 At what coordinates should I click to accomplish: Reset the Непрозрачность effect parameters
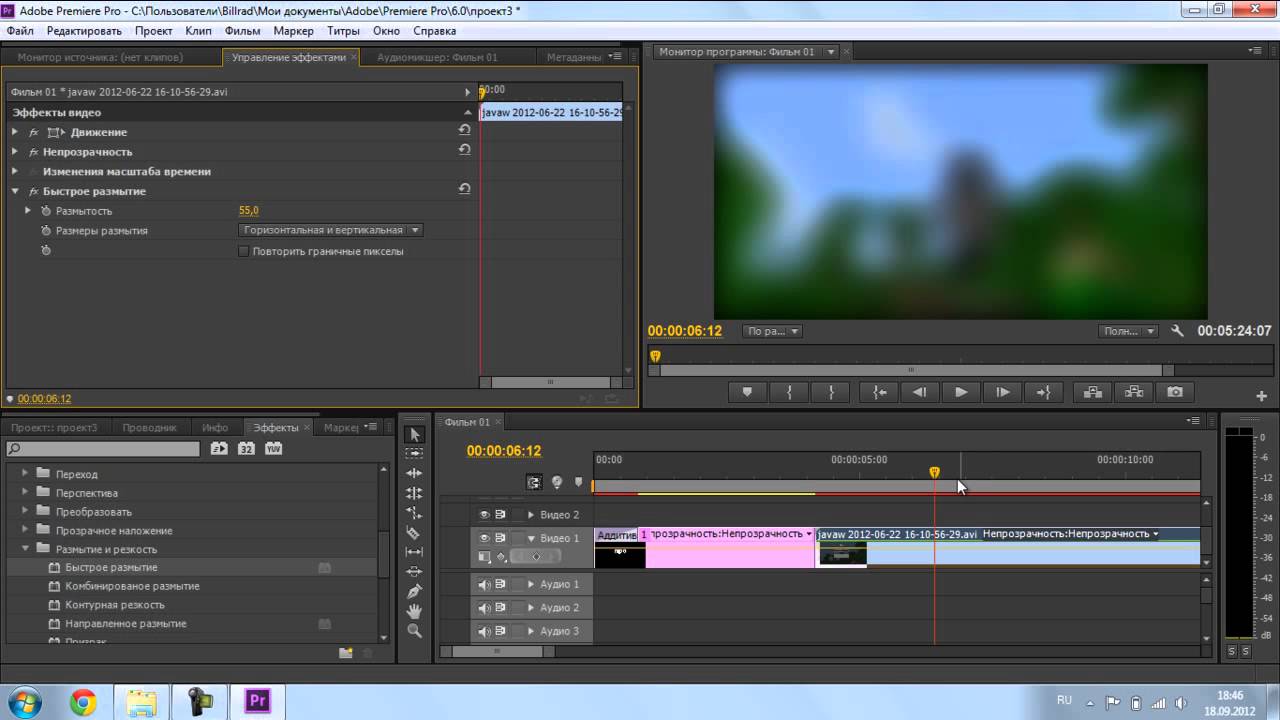(465, 150)
